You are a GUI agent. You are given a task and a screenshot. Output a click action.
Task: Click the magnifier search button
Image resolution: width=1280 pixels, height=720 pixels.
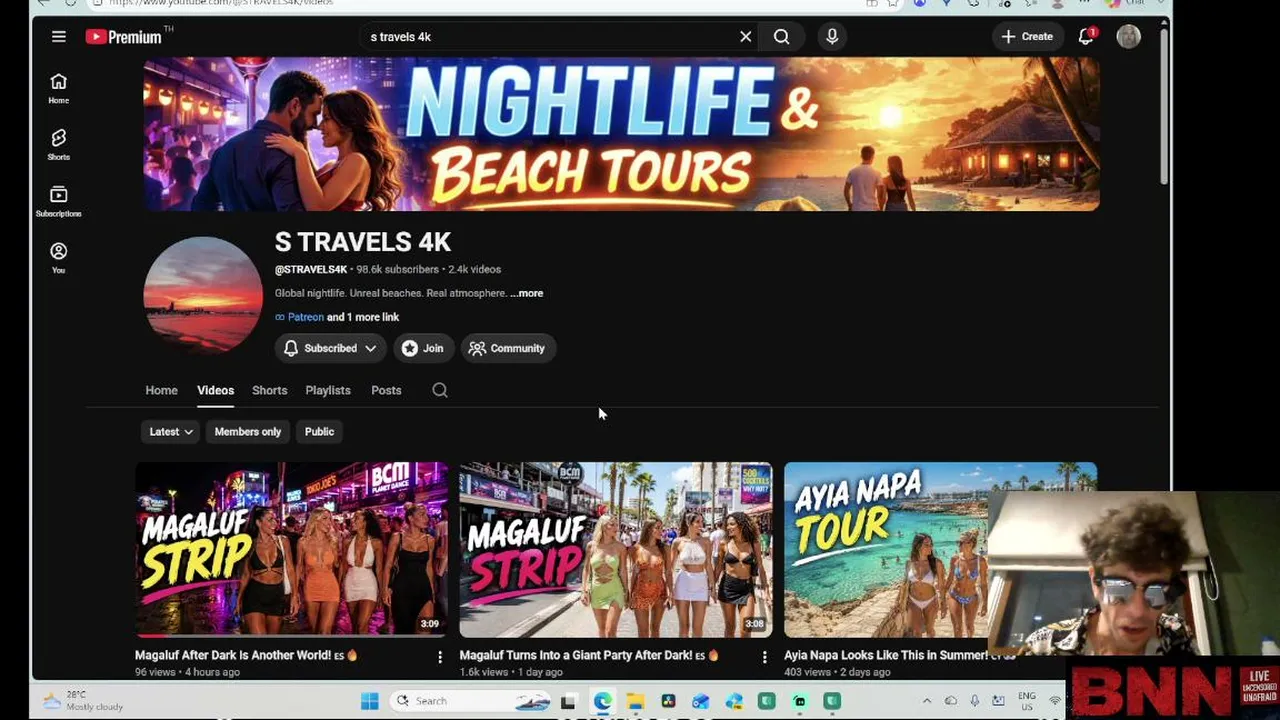point(782,37)
